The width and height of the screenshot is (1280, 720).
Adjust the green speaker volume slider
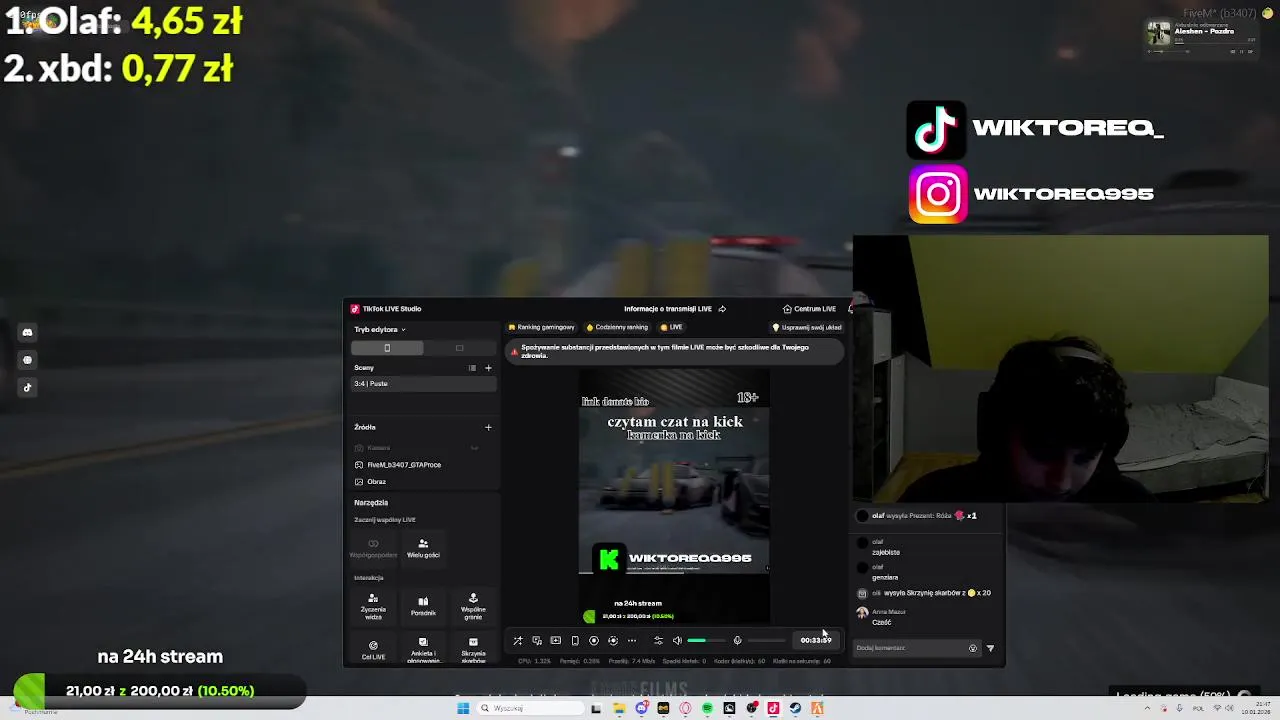[x=706, y=641]
